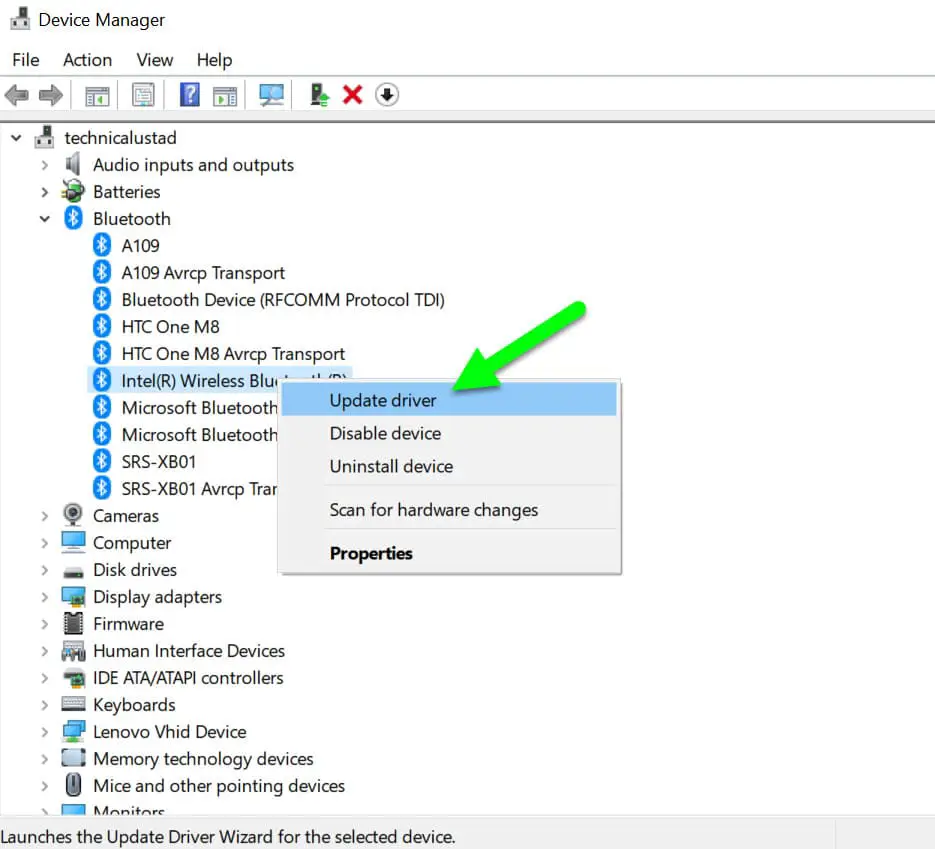Choose Uninstall device from the context menu
Viewport: 935px width, 849px height.
point(449,466)
